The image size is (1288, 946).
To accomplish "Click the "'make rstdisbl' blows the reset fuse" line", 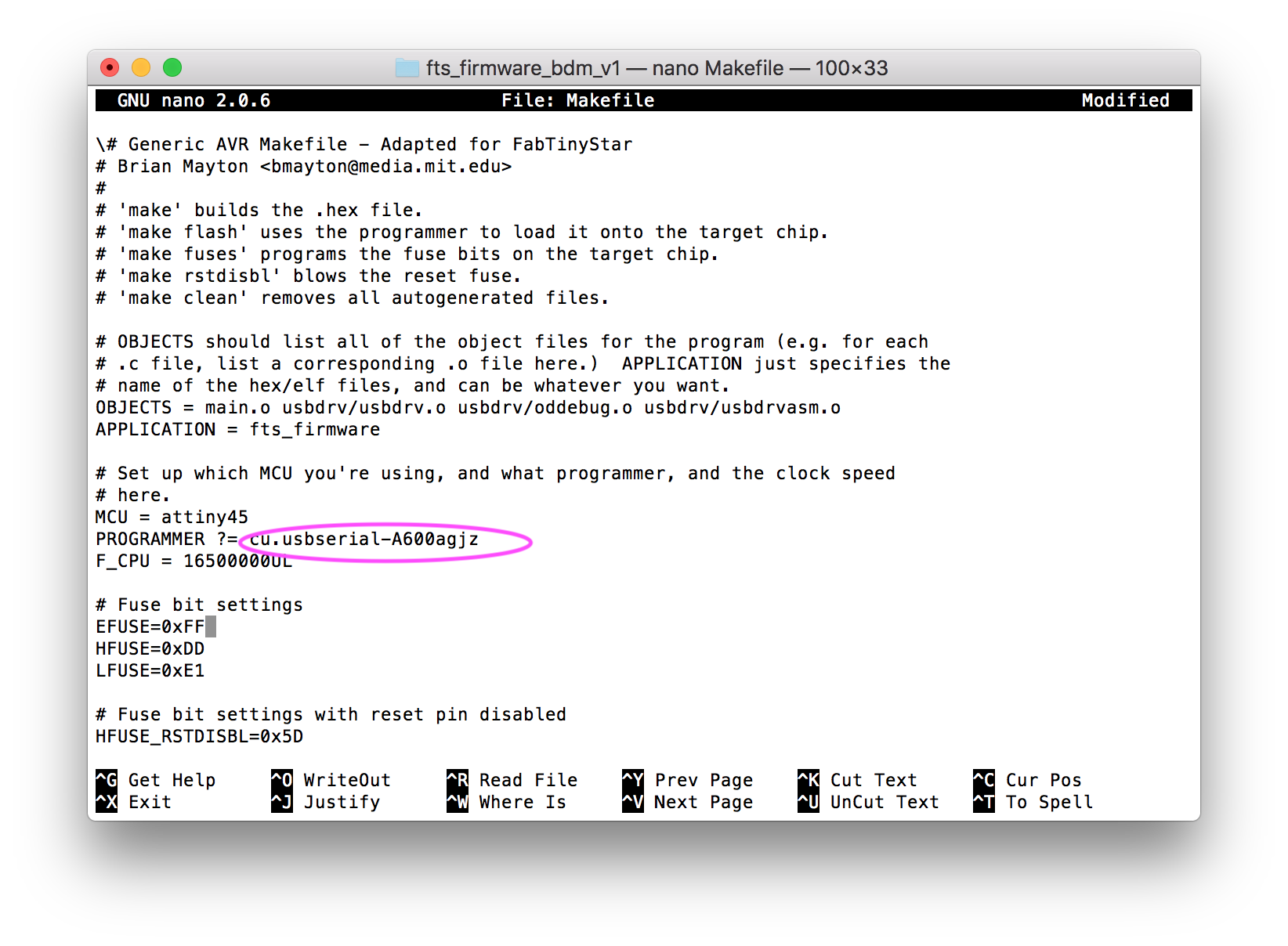I will 309,276.
